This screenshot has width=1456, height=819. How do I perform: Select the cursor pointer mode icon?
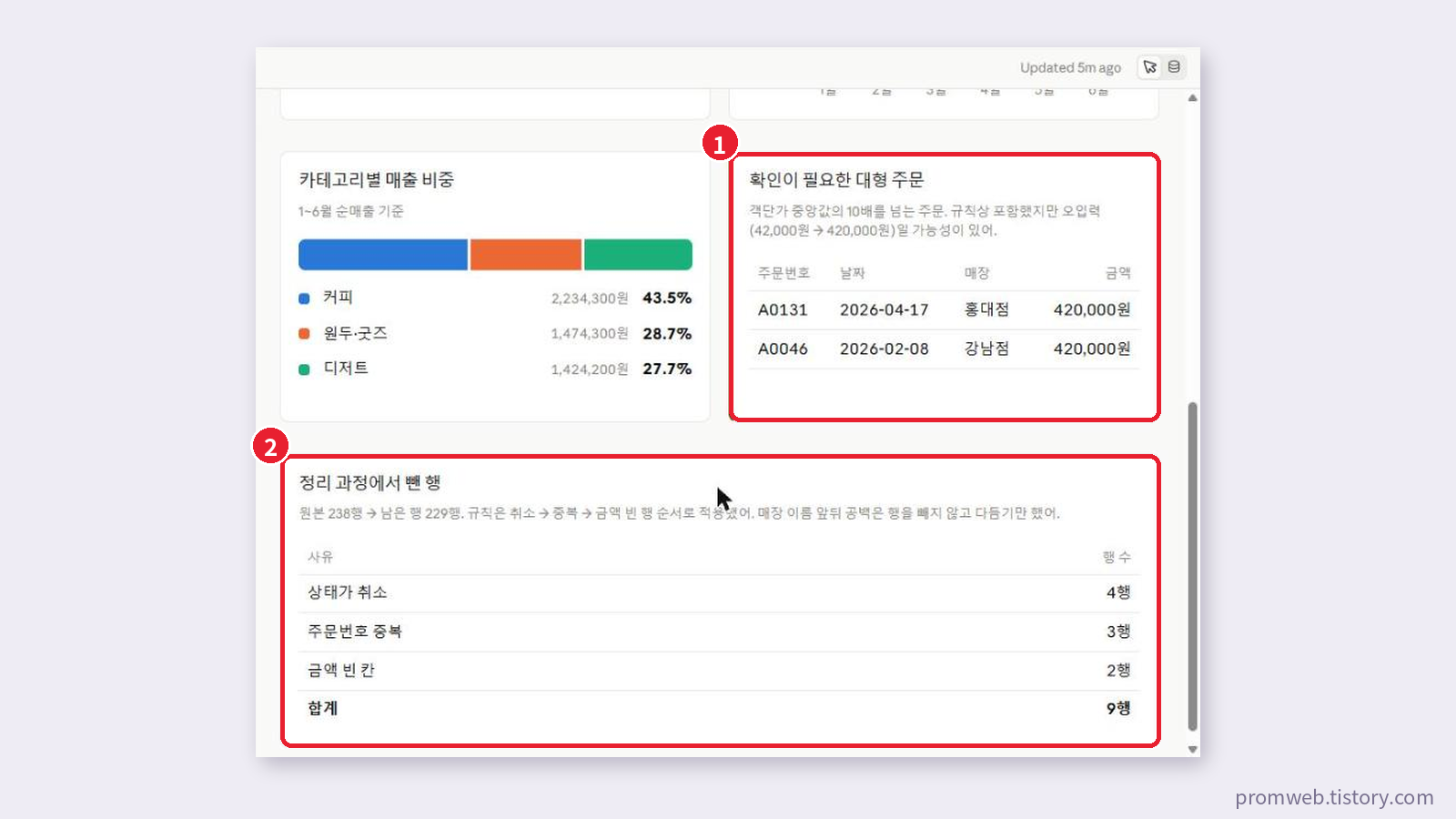[1150, 67]
